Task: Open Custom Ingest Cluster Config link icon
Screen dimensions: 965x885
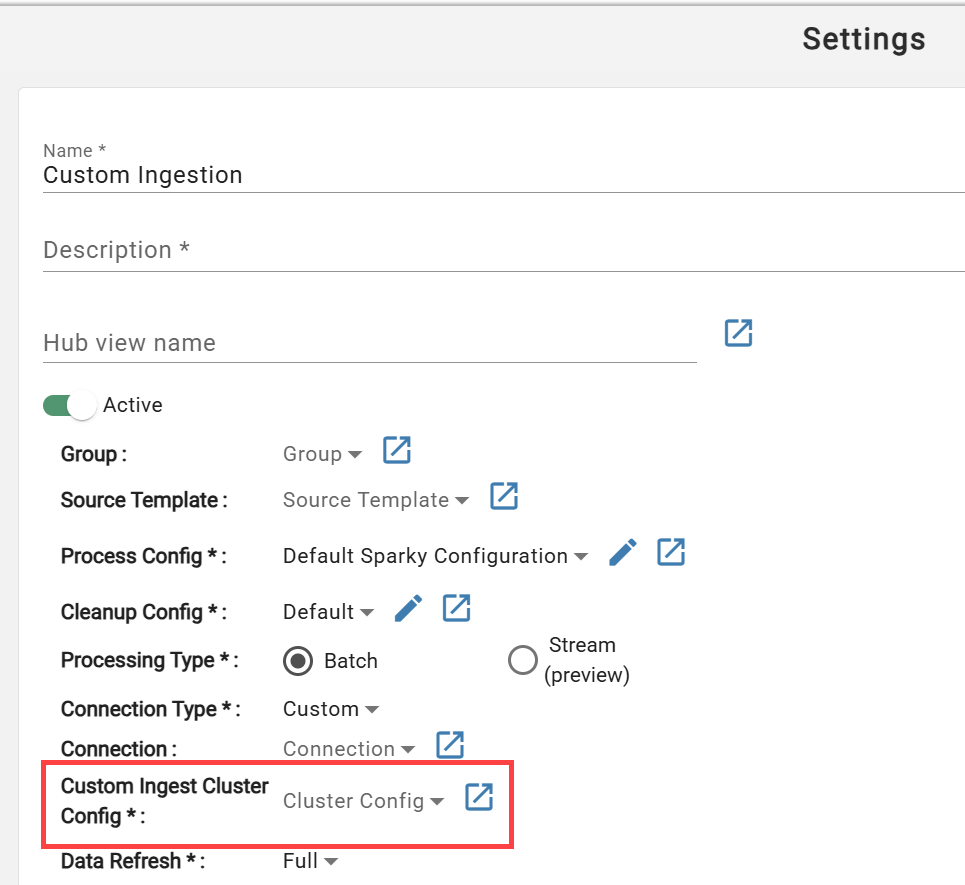Action: (x=479, y=797)
